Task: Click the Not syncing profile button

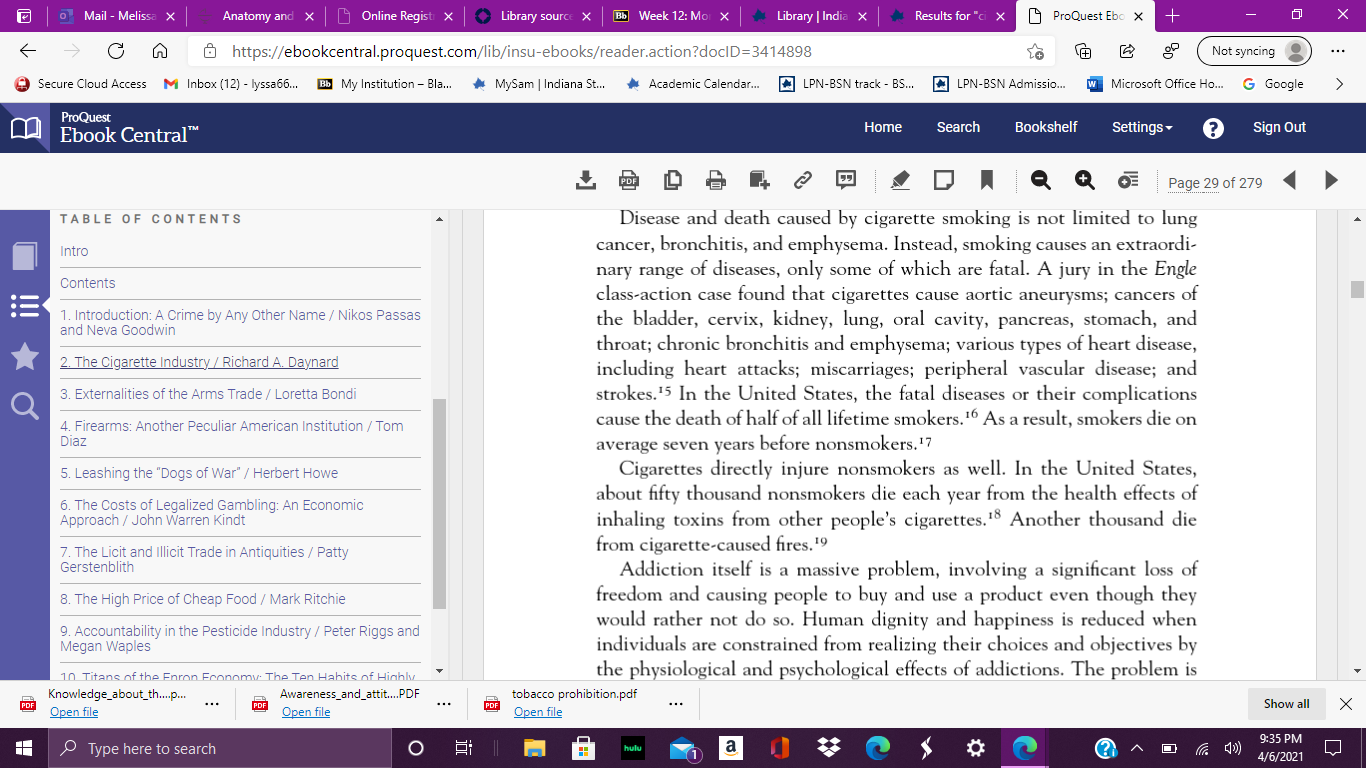Action: (1254, 51)
